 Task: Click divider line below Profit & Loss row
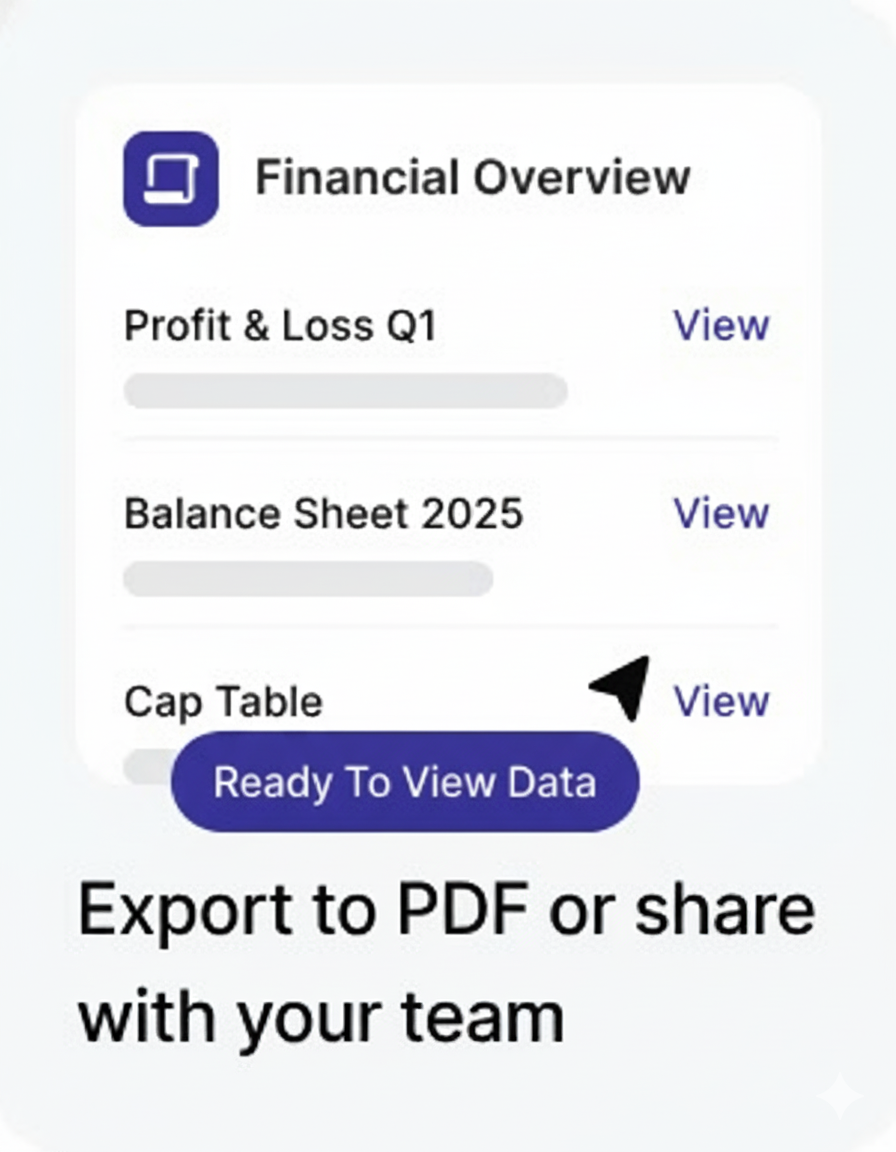pyautogui.click(x=449, y=438)
